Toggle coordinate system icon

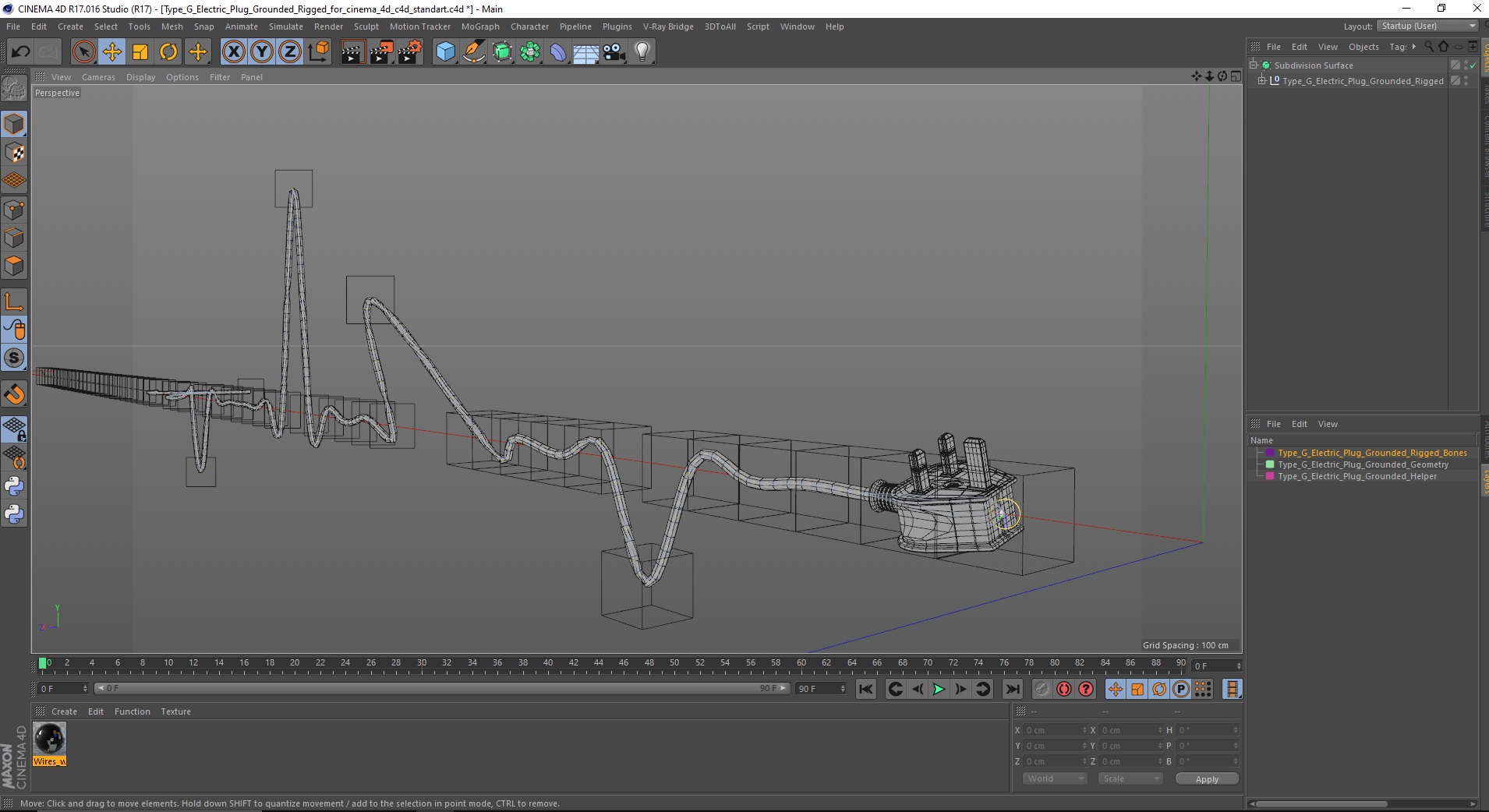pos(319,52)
